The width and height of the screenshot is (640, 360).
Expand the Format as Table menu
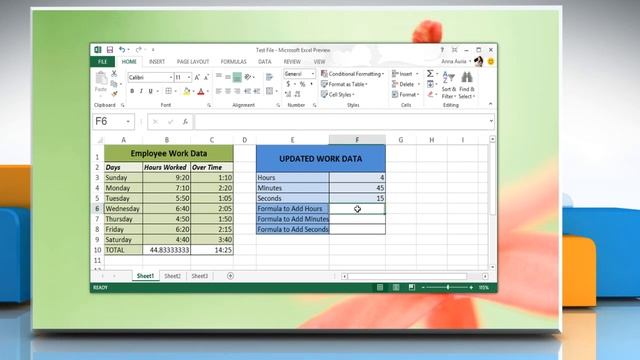point(344,84)
